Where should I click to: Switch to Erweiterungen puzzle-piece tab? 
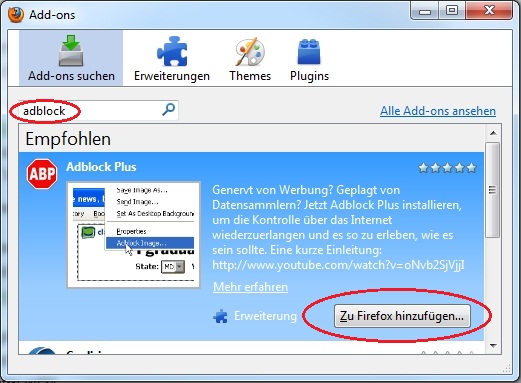(x=172, y=58)
